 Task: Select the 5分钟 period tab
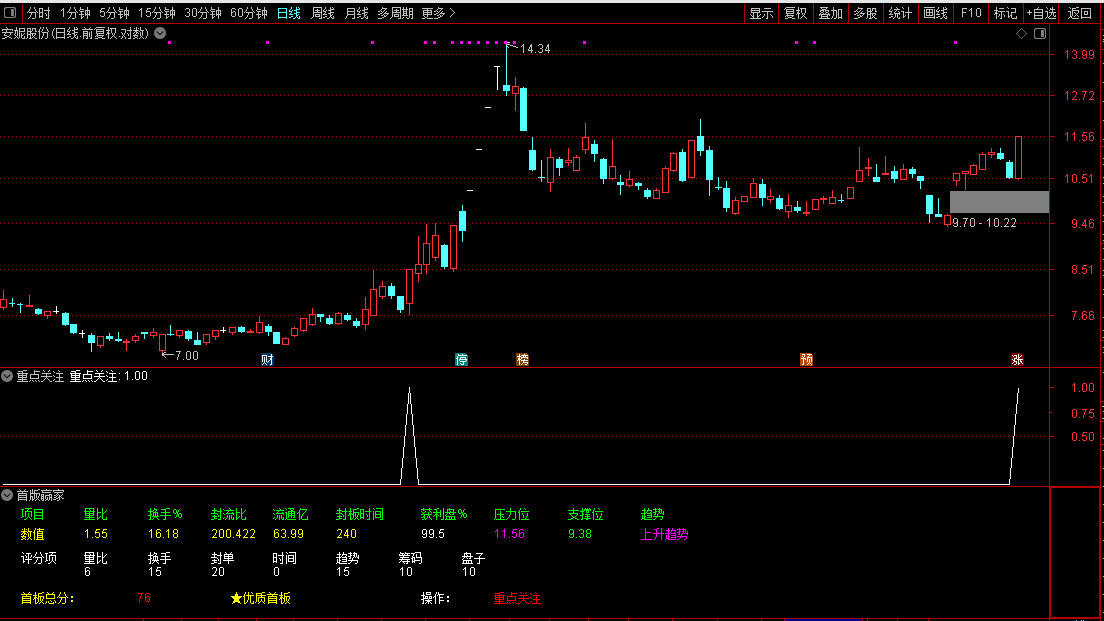pos(114,13)
